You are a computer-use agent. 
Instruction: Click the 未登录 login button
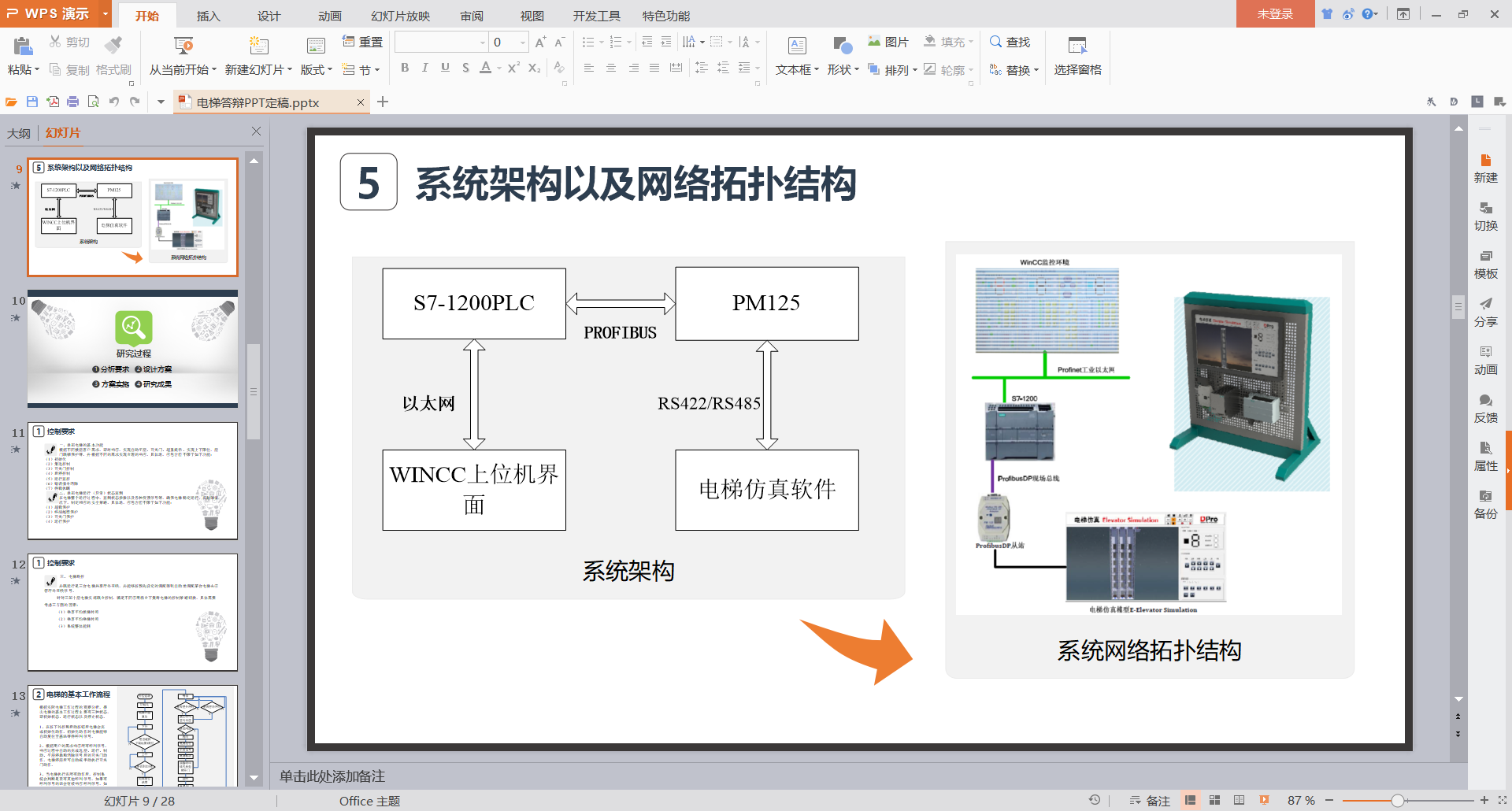click(x=1274, y=14)
